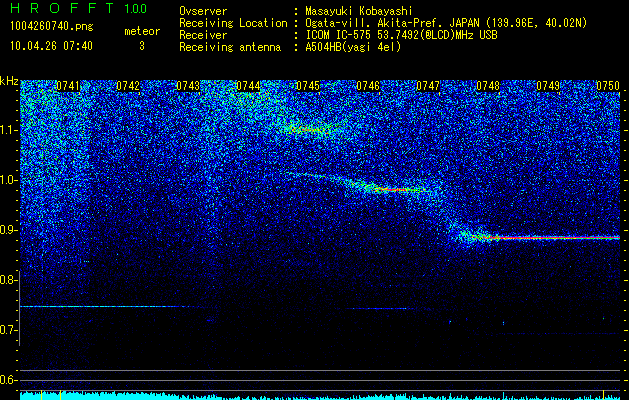Click the ICOM IC-575 receiver text

tap(401, 35)
